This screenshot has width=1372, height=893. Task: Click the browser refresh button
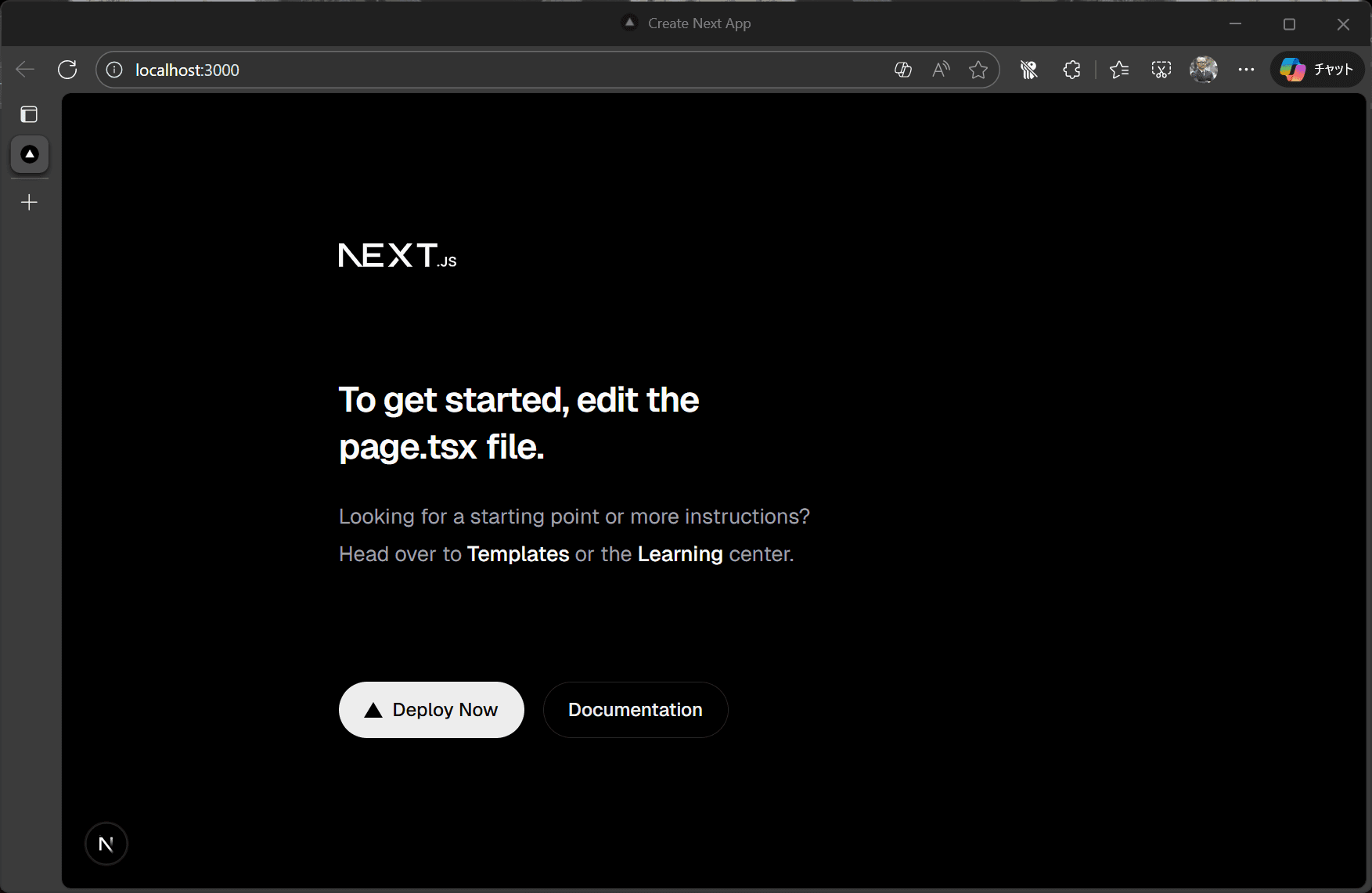coord(67,70)
